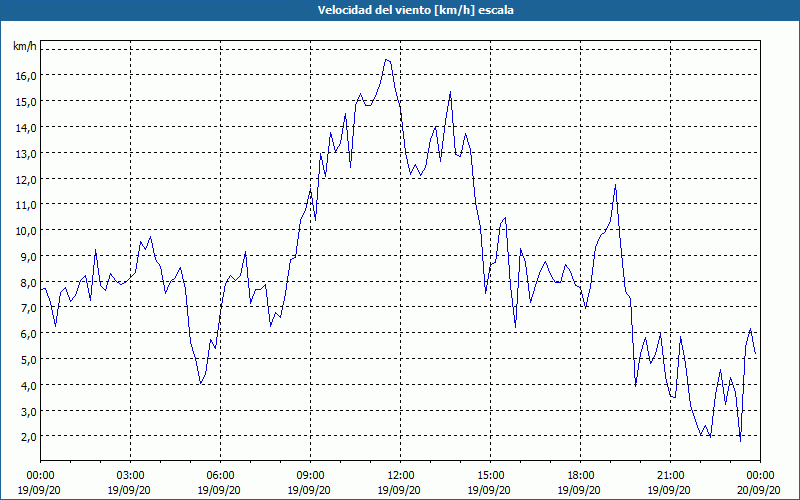Select the '12:00' x-axis time label
Screen dimensions: 800x500
[x=401, y=476]
